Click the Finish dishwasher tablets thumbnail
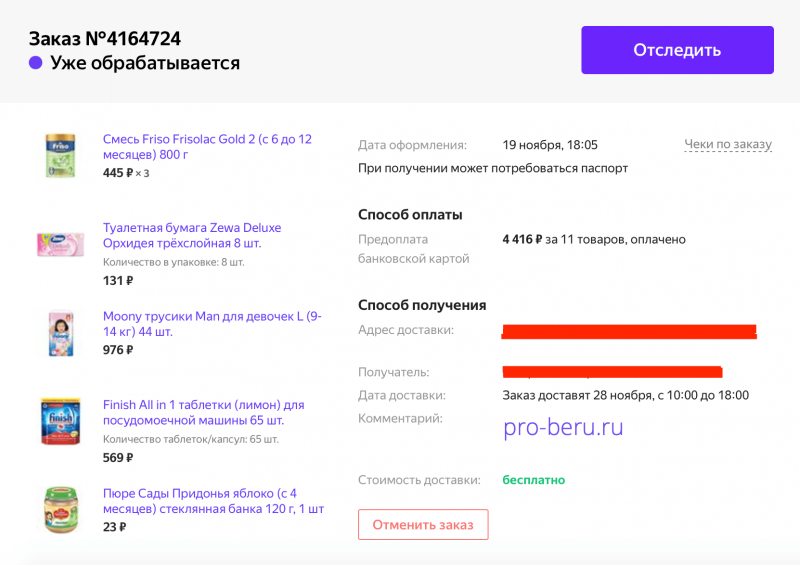The height and width of the screenshot is (565, 800). point(60,422)
